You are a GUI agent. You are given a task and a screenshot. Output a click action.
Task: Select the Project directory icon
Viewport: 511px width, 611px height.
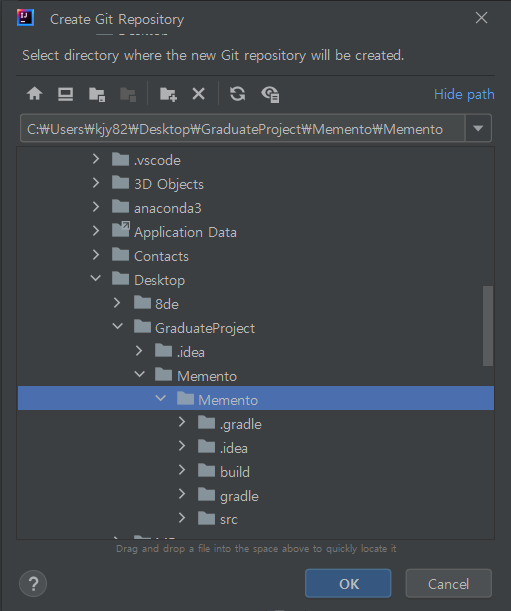click(97, 94)
